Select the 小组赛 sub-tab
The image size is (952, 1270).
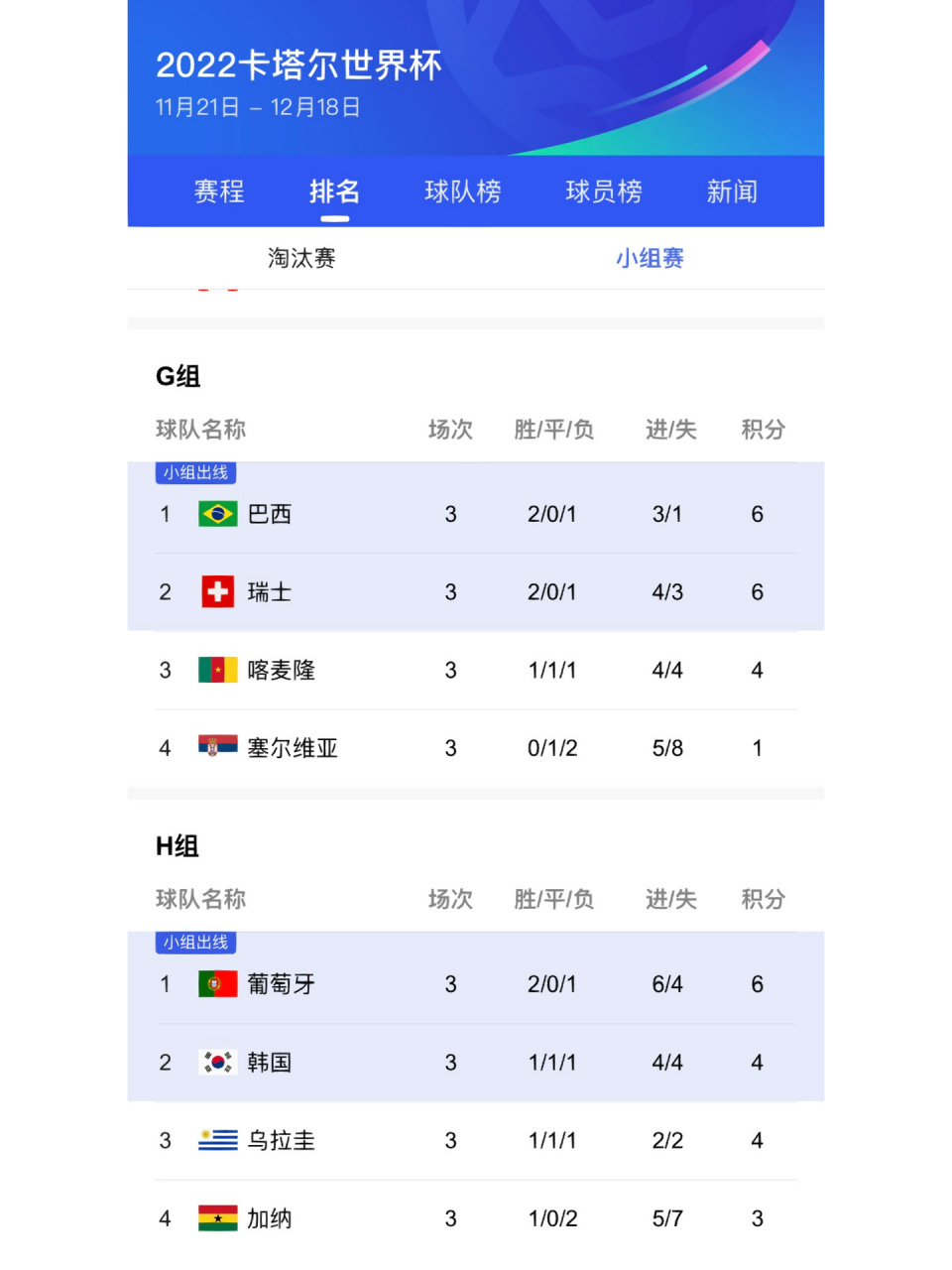click(x=650, y=258)
